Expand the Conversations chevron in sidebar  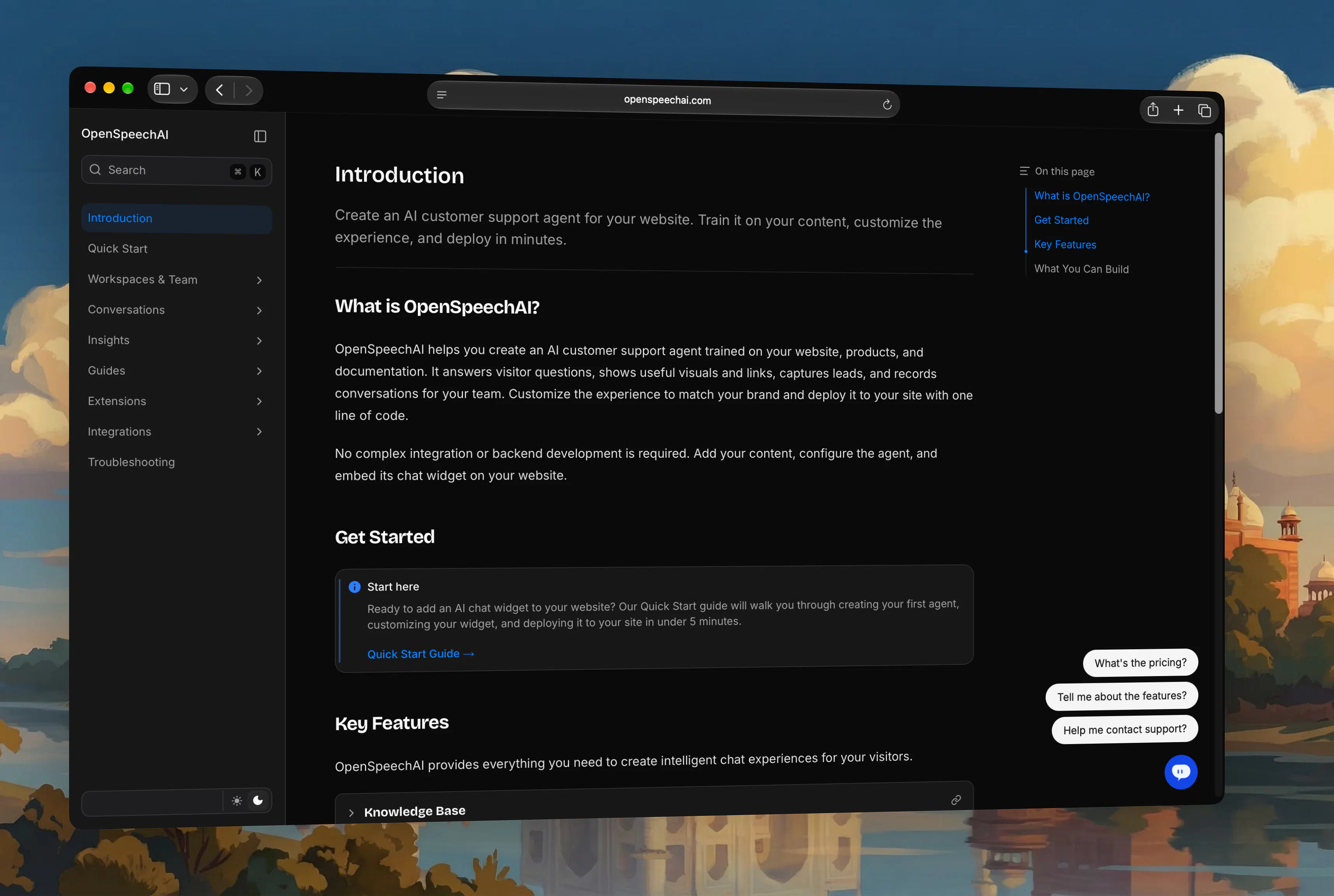point(259,310)
